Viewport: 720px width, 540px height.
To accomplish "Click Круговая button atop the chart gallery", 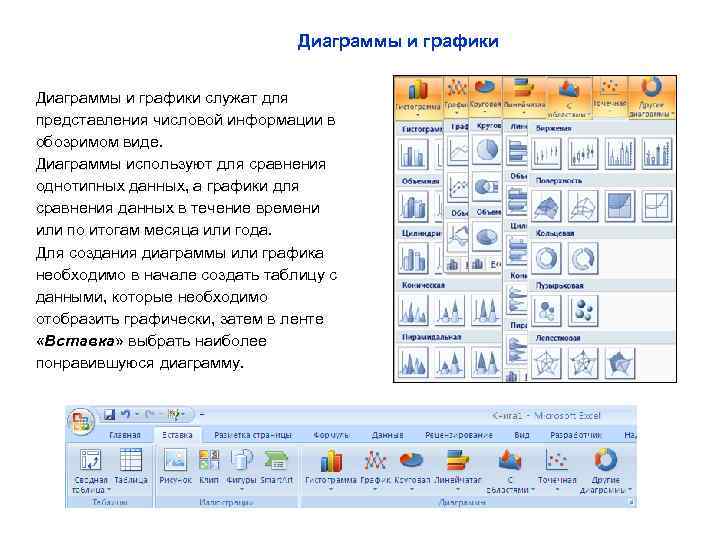I will point(485,96).
